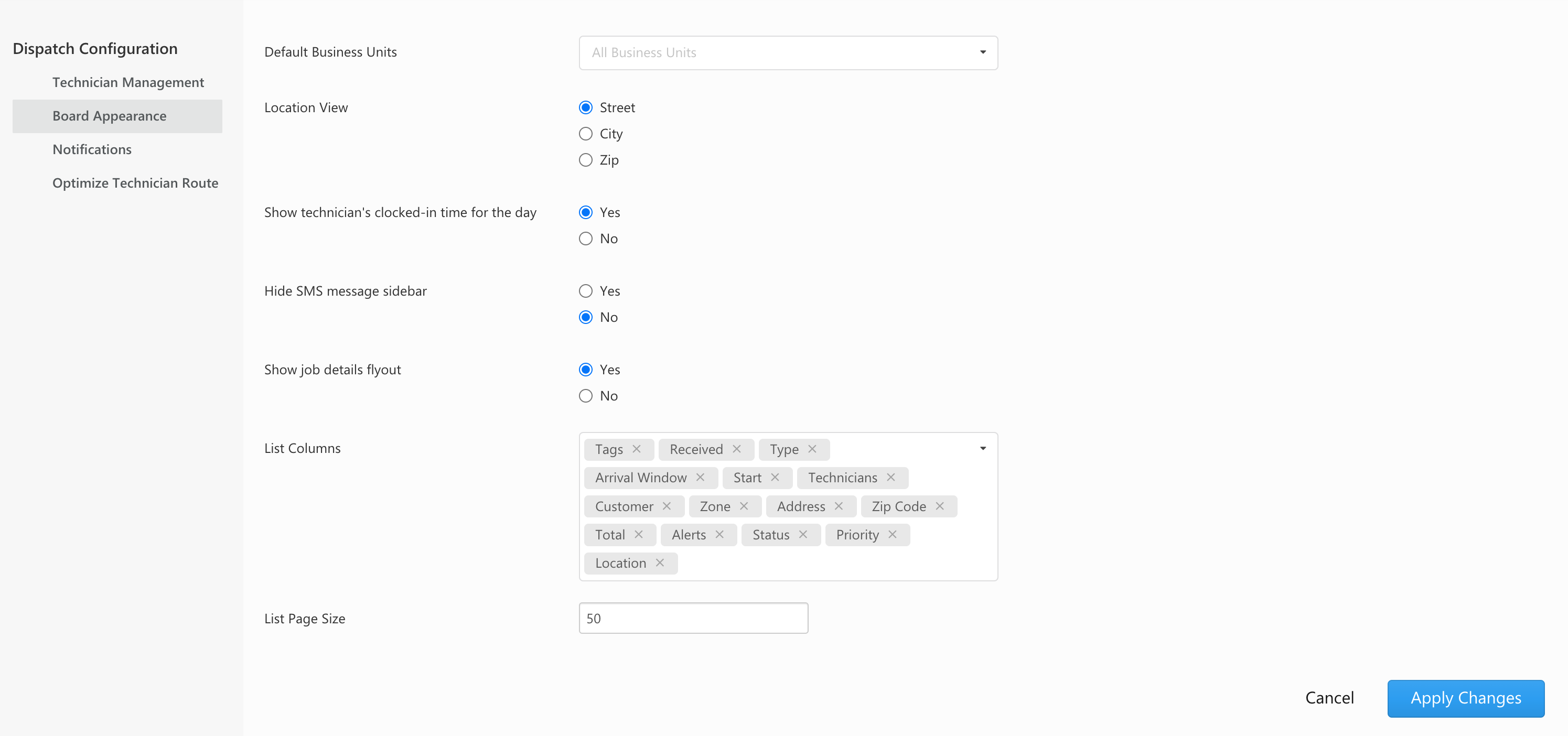Select Zip for Location View
The width and height of the screenshot is (1568, 736).
tap(586, 160)
